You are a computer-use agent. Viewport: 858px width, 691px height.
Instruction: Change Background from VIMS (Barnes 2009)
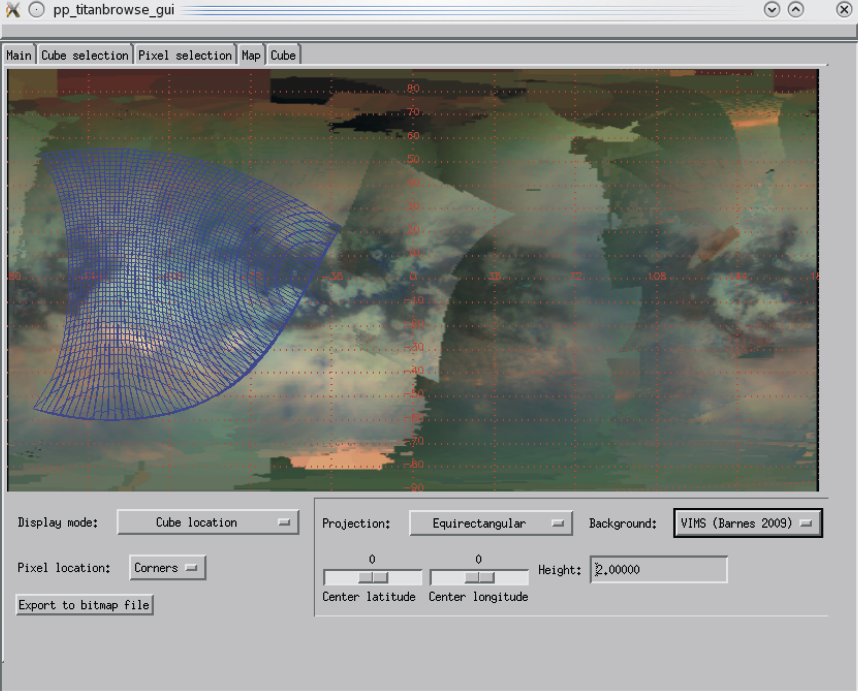tap(748, 523)
